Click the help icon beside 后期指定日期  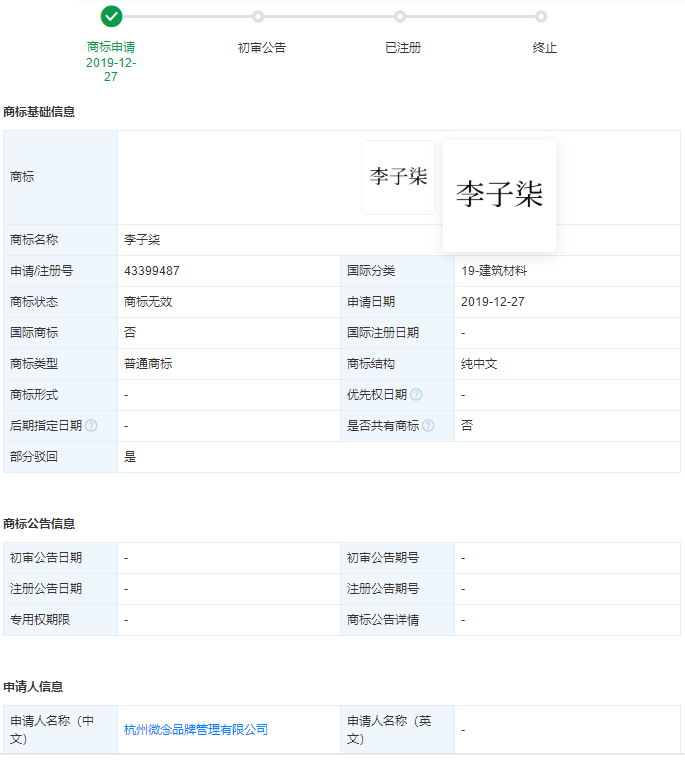[x=91, y=426]
